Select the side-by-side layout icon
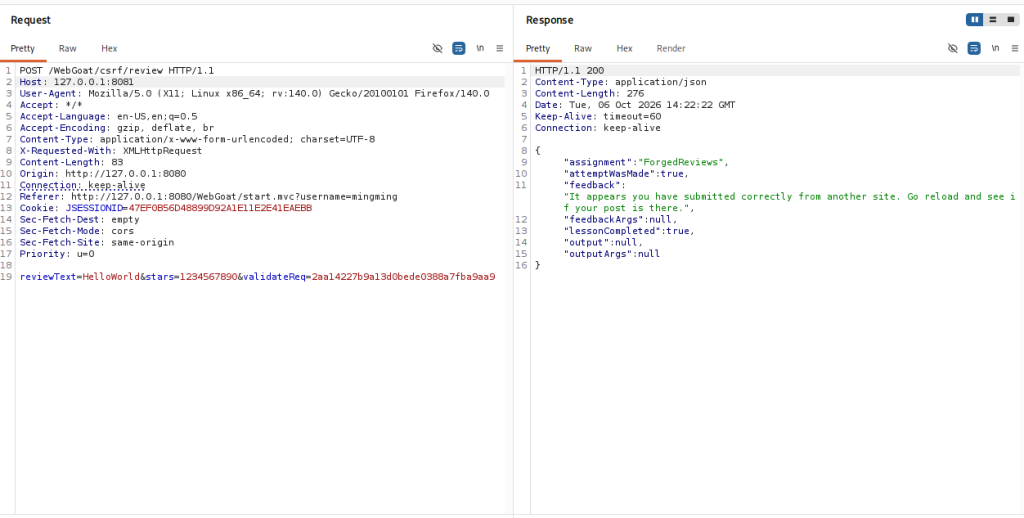1024x518 pixels. pos(975,20)
